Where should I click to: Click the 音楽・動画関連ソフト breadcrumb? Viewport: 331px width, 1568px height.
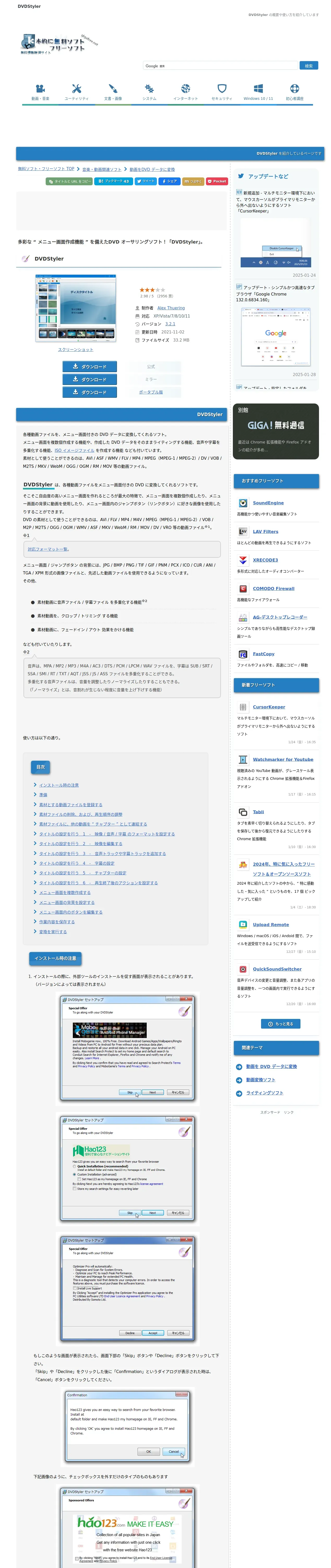[x=102, y=169]
